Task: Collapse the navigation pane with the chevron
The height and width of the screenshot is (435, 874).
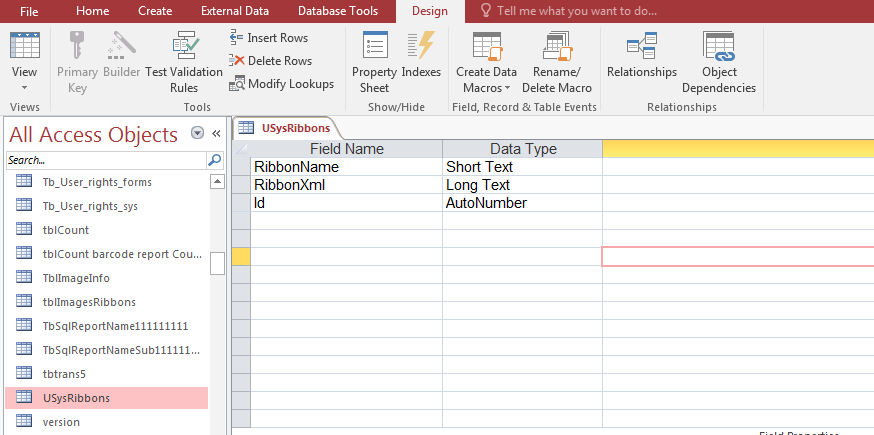Action: (x=216, y=134)
